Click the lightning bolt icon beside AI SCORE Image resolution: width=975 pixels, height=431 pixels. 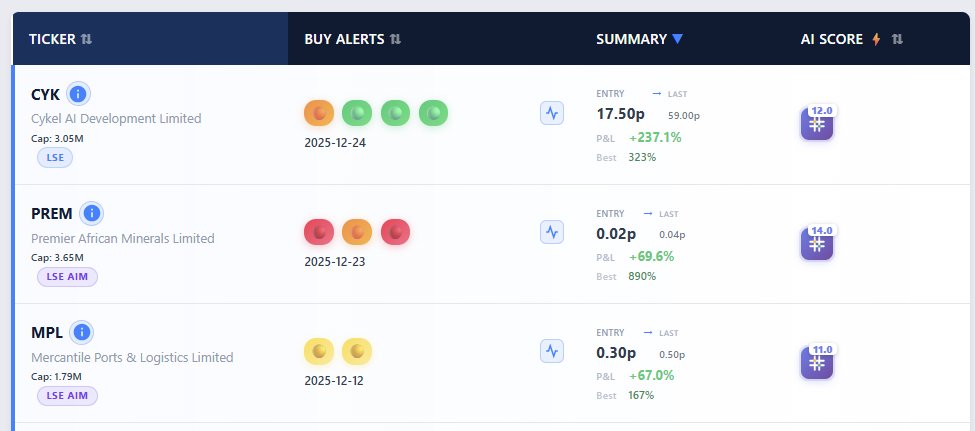tap(876, 39)
